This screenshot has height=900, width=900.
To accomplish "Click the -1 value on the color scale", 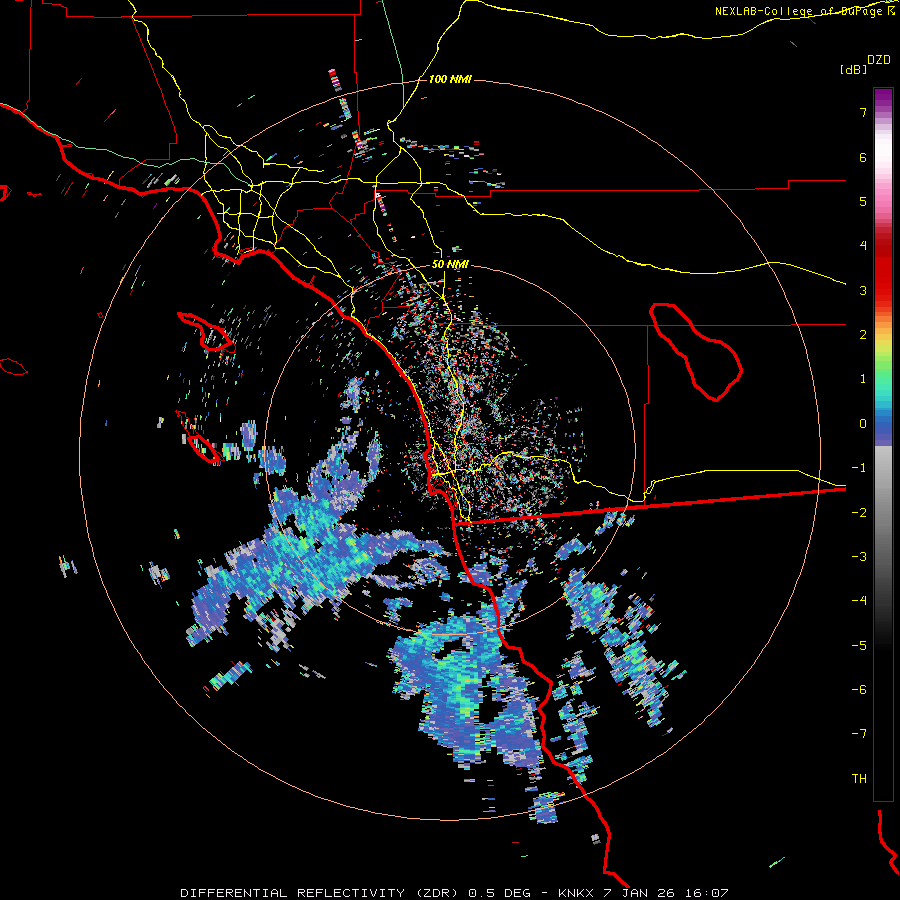I will coord(859,468).
